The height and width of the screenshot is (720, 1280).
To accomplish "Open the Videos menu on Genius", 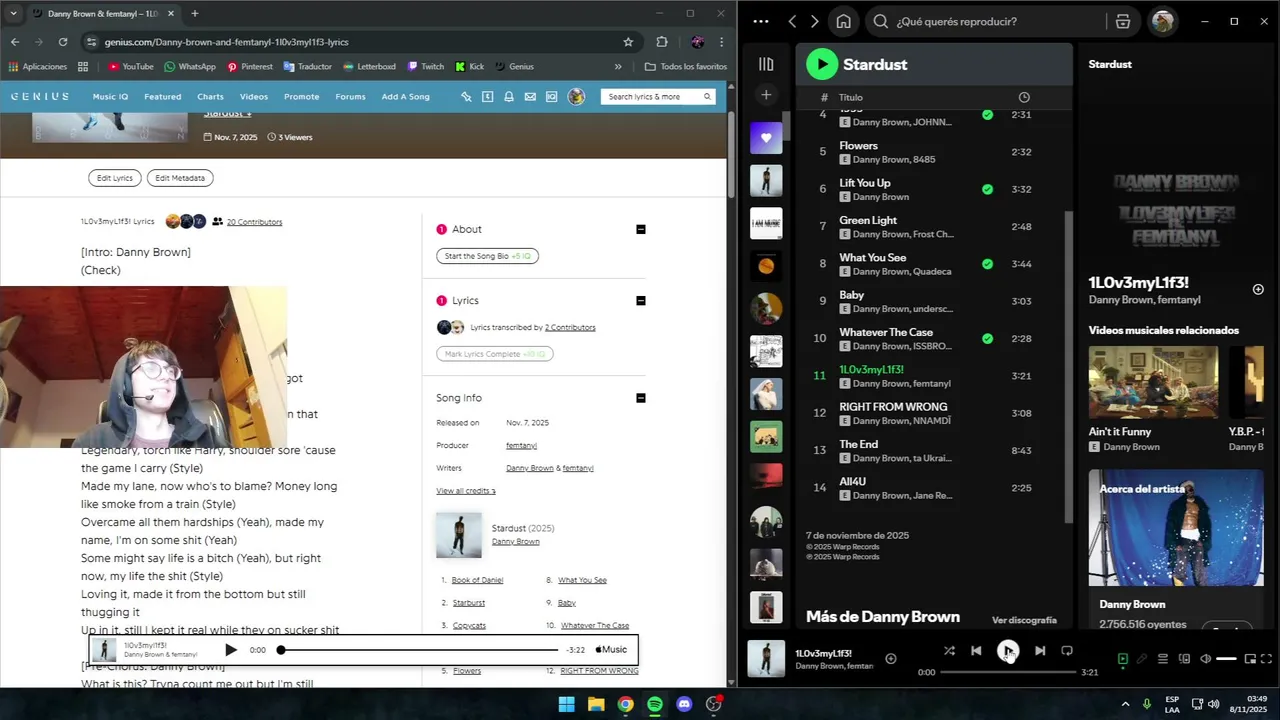I will point(254,97).
